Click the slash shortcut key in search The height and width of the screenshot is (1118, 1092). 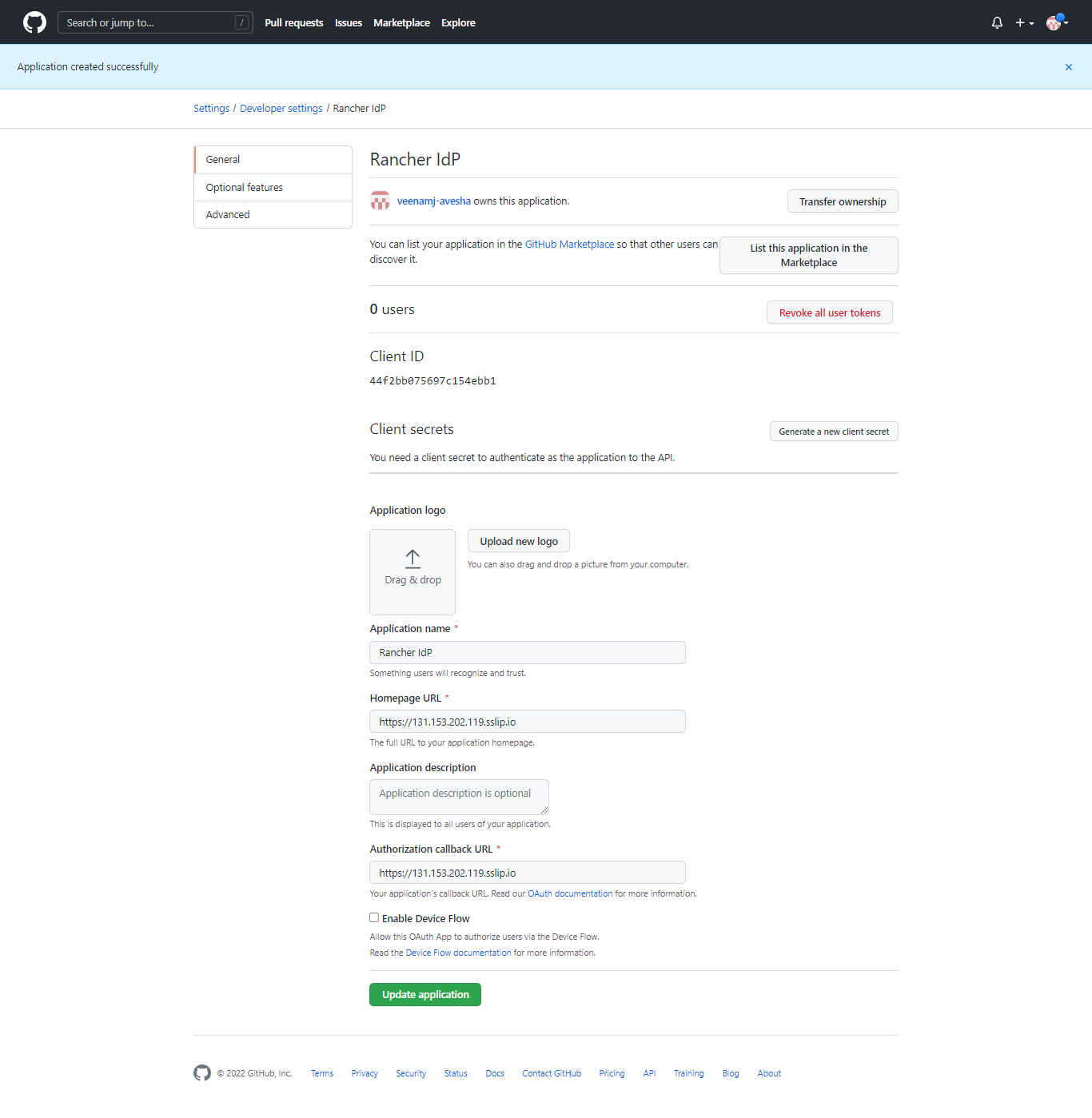point(241,22)
